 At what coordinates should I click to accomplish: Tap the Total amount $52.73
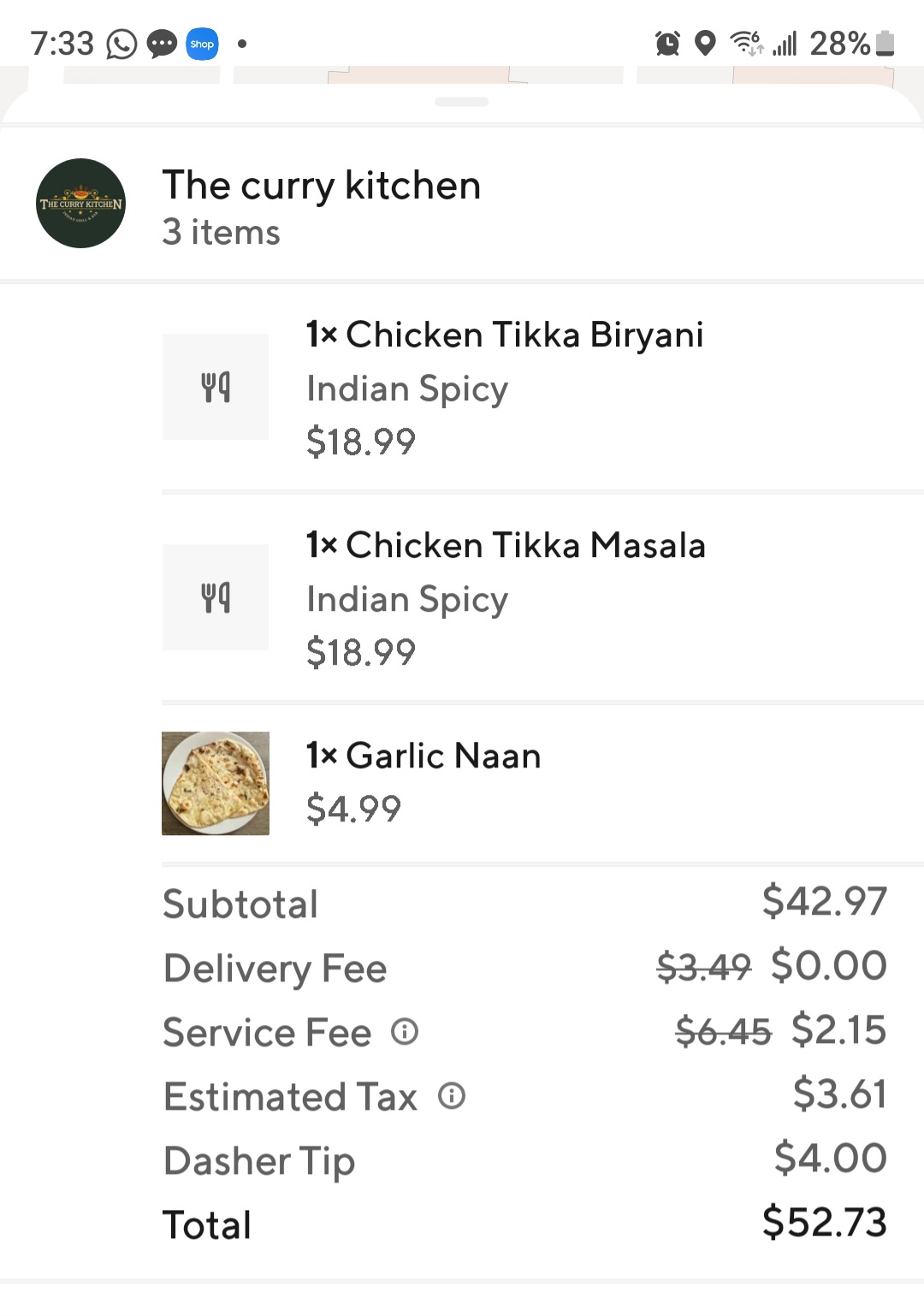click(825, 1222)
